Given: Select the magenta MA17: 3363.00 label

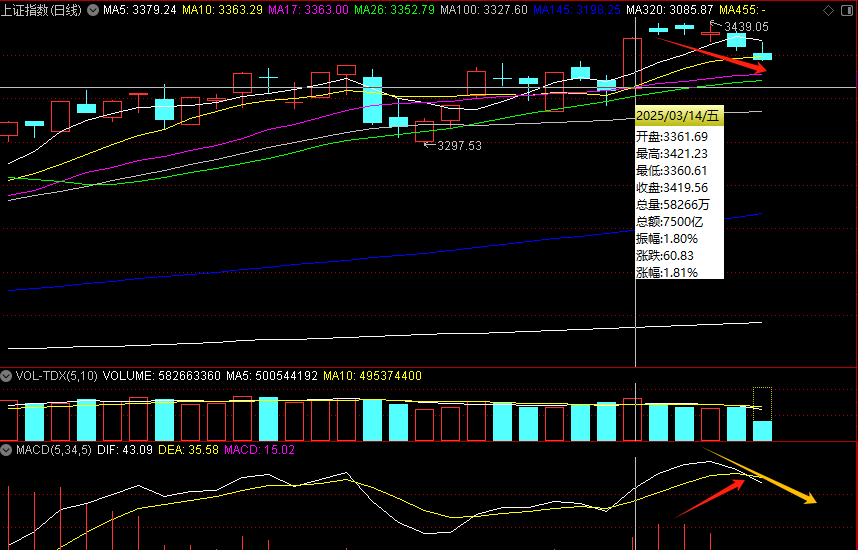Looking at the screenshot, I should tap(308, 10).
